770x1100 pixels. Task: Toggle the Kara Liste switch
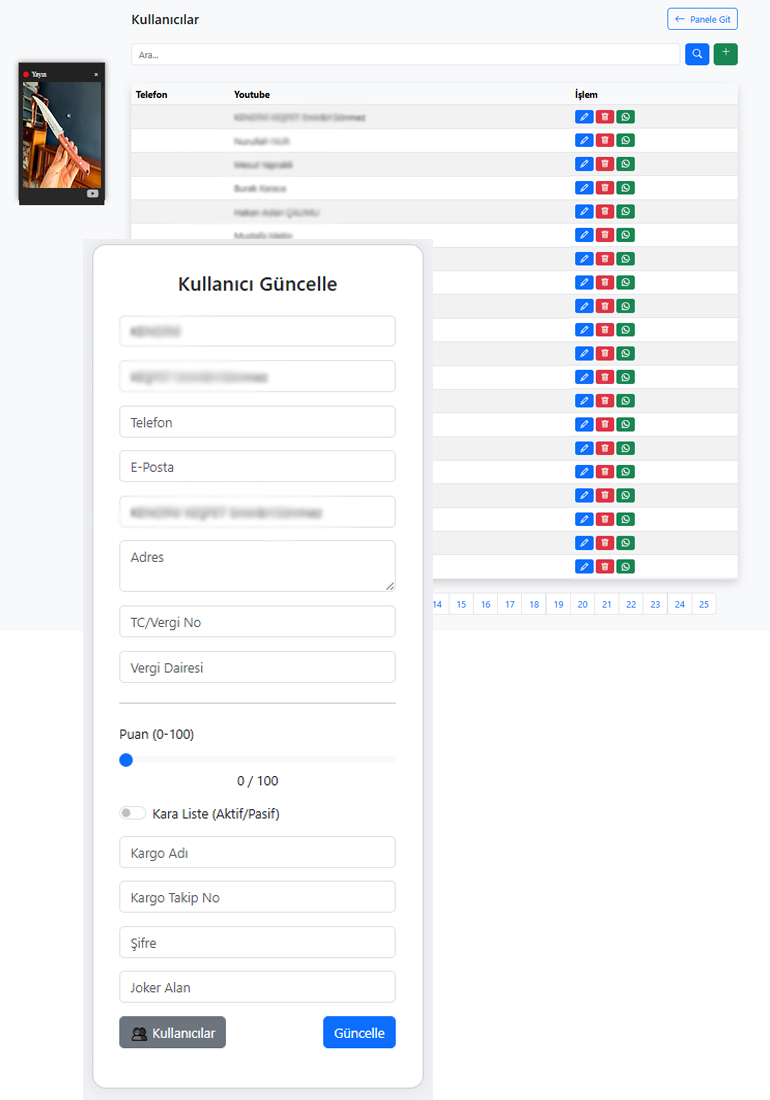click(x=132, y=814)
